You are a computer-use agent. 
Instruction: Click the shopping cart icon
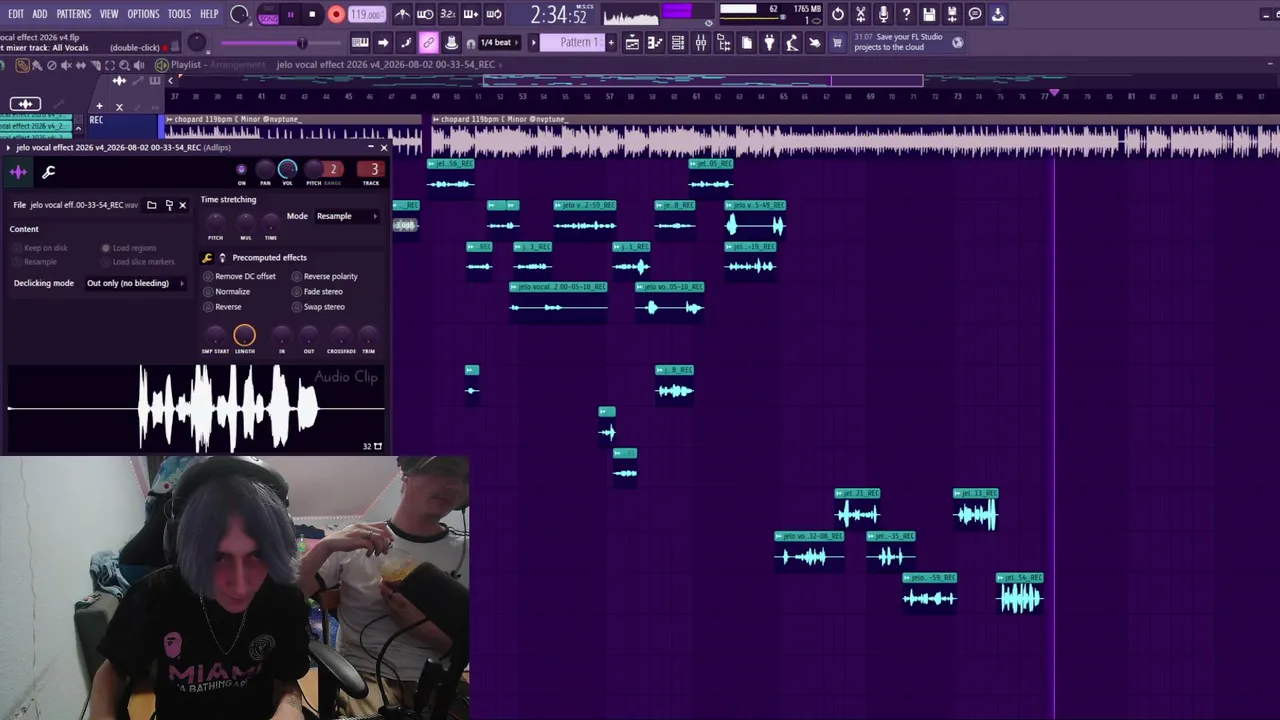[837, 43]
